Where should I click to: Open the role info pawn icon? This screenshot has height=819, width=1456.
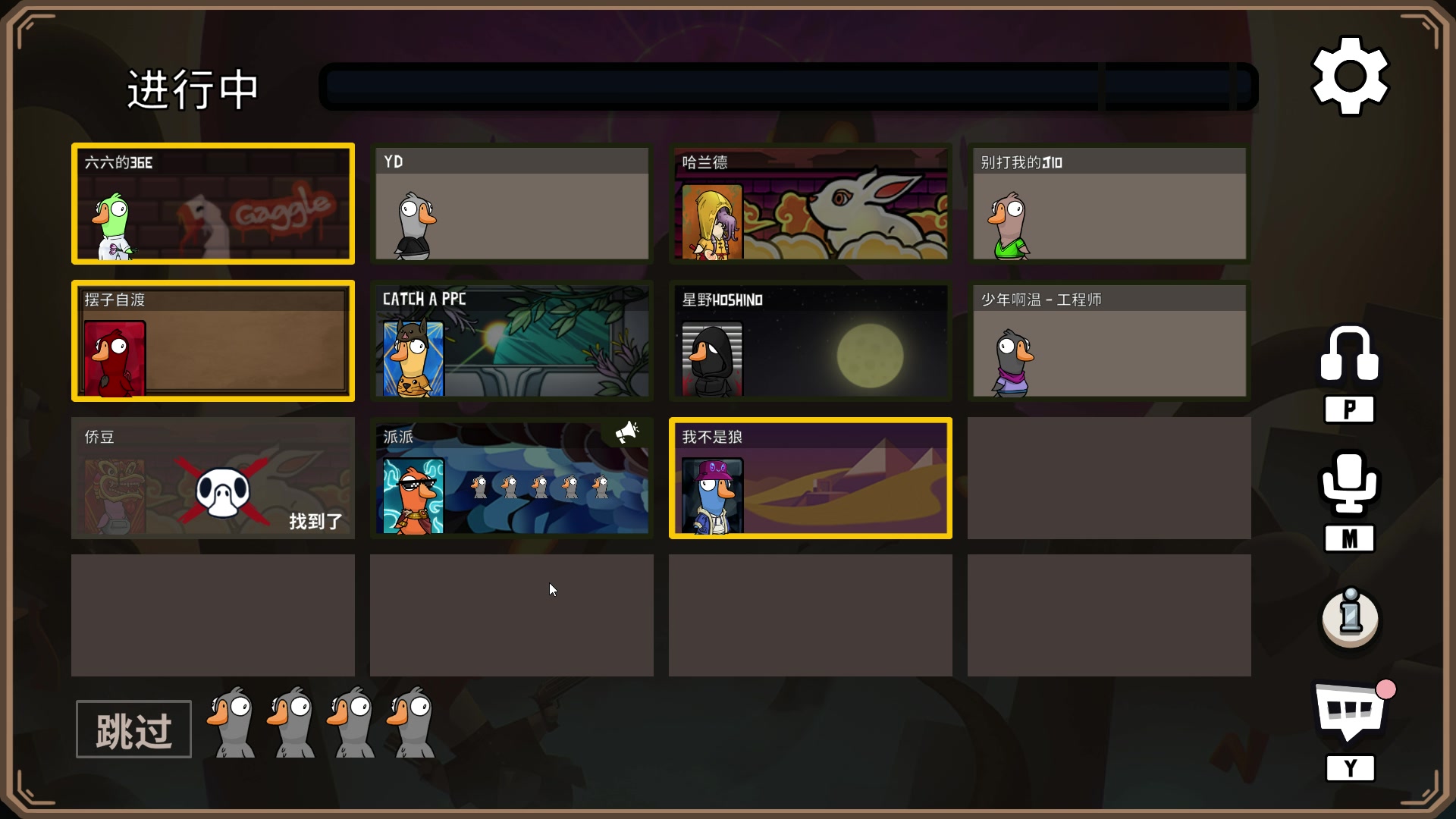pyautogui.click(x=1350, y=617)
